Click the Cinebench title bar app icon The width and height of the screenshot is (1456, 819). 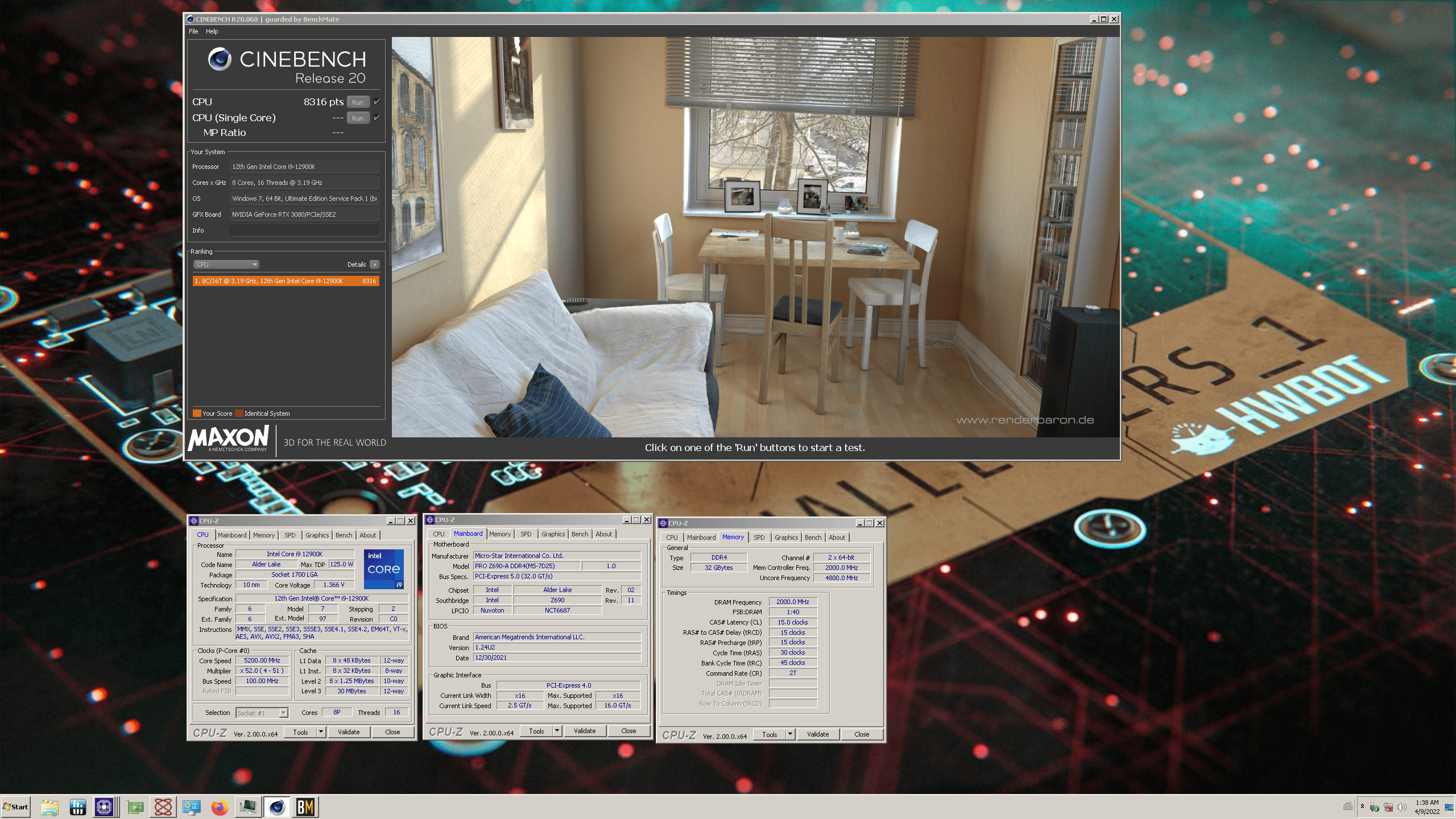tap(191, 19)
